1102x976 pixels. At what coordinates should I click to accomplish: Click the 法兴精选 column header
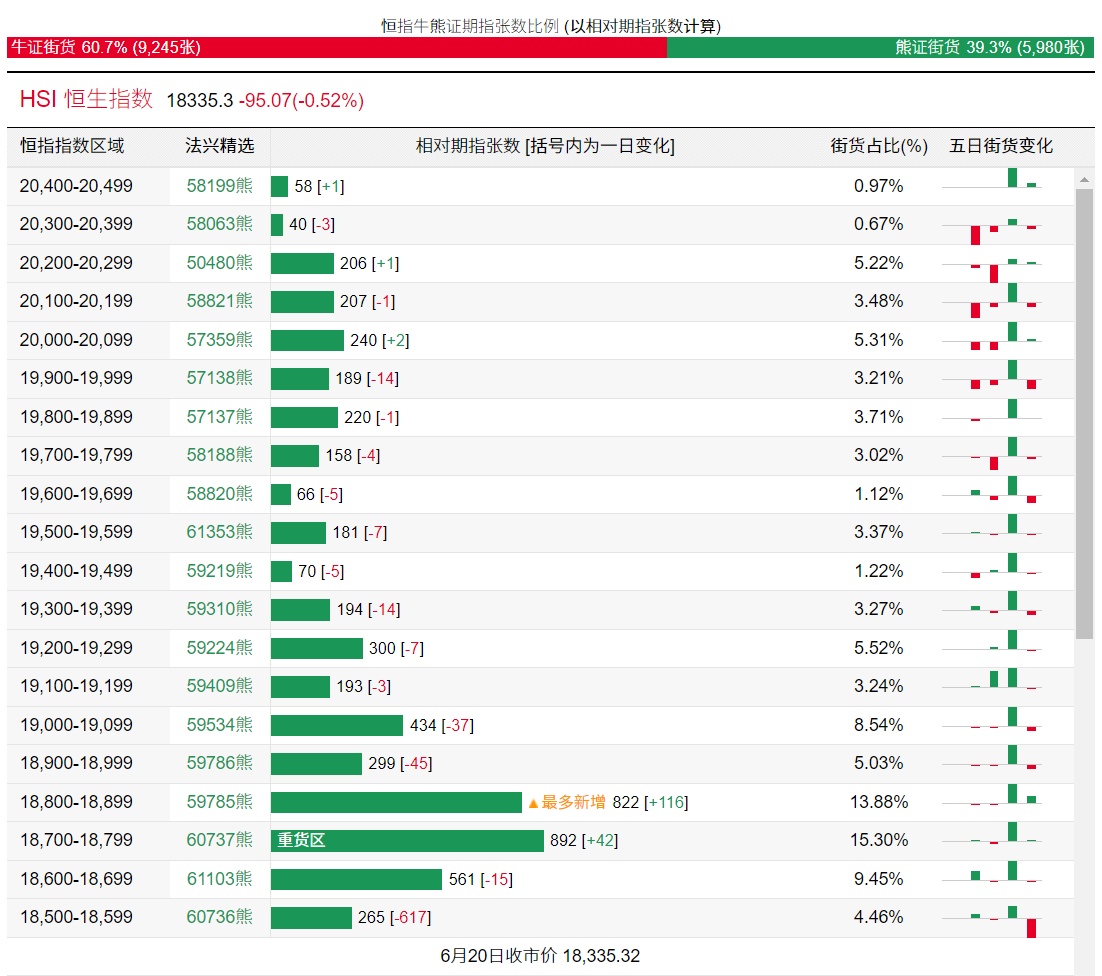219,146
